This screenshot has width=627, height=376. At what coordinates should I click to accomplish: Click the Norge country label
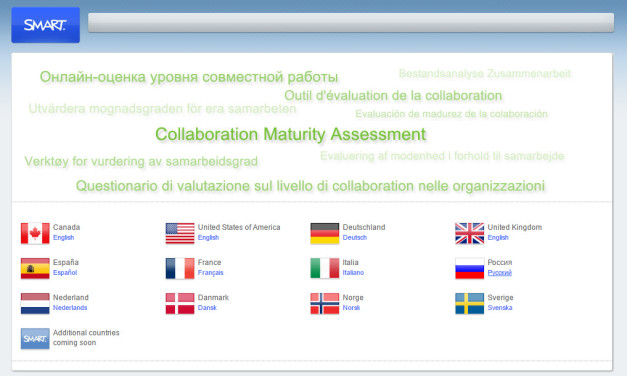[353, 298]
